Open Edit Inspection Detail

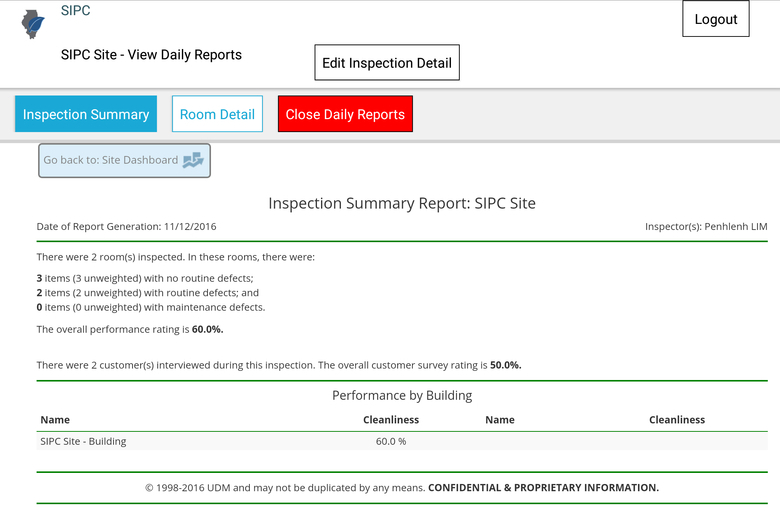[386, 63]
